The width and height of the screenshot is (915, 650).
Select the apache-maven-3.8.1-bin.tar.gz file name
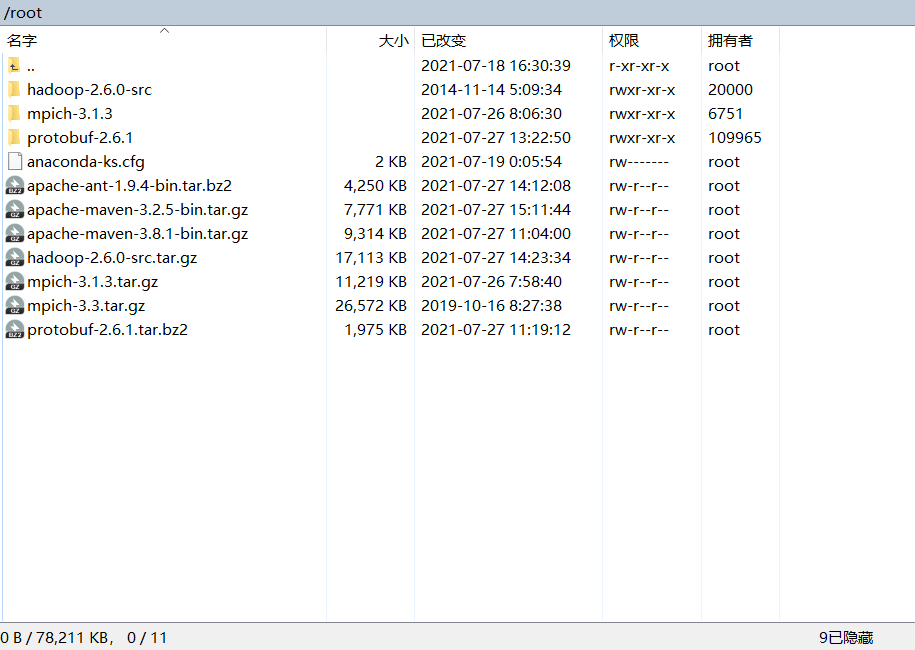(138, 233)
